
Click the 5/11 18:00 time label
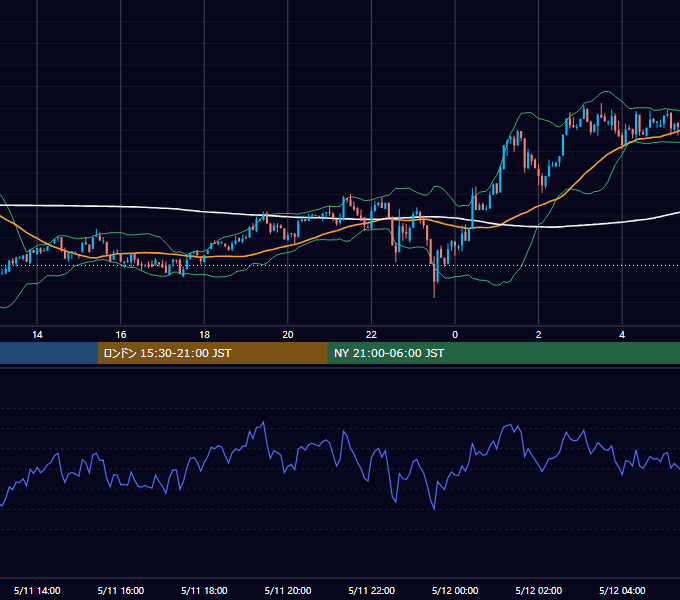coord(204,590)
